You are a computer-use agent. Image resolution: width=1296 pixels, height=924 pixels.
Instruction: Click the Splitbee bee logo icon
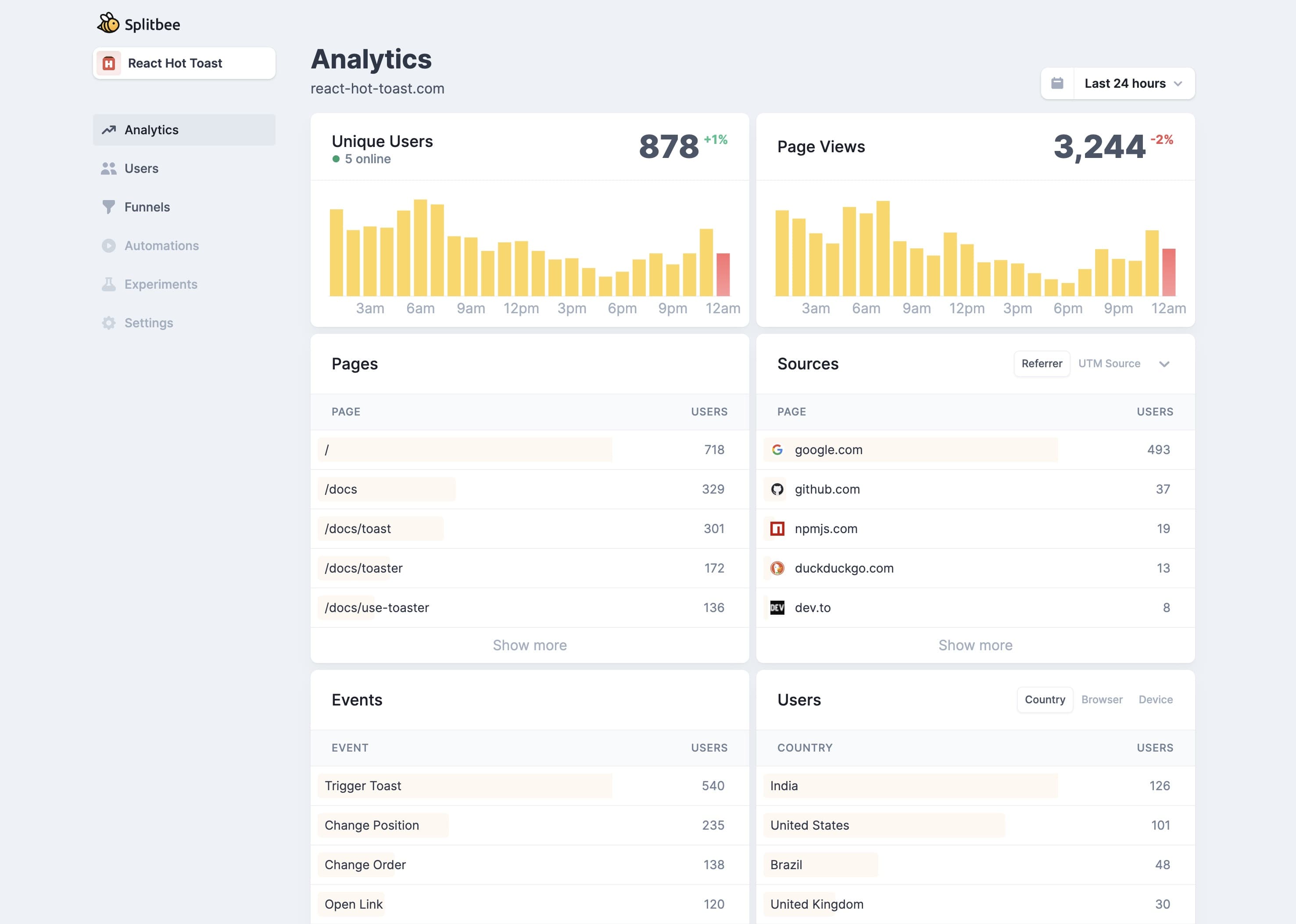(108, 23)
